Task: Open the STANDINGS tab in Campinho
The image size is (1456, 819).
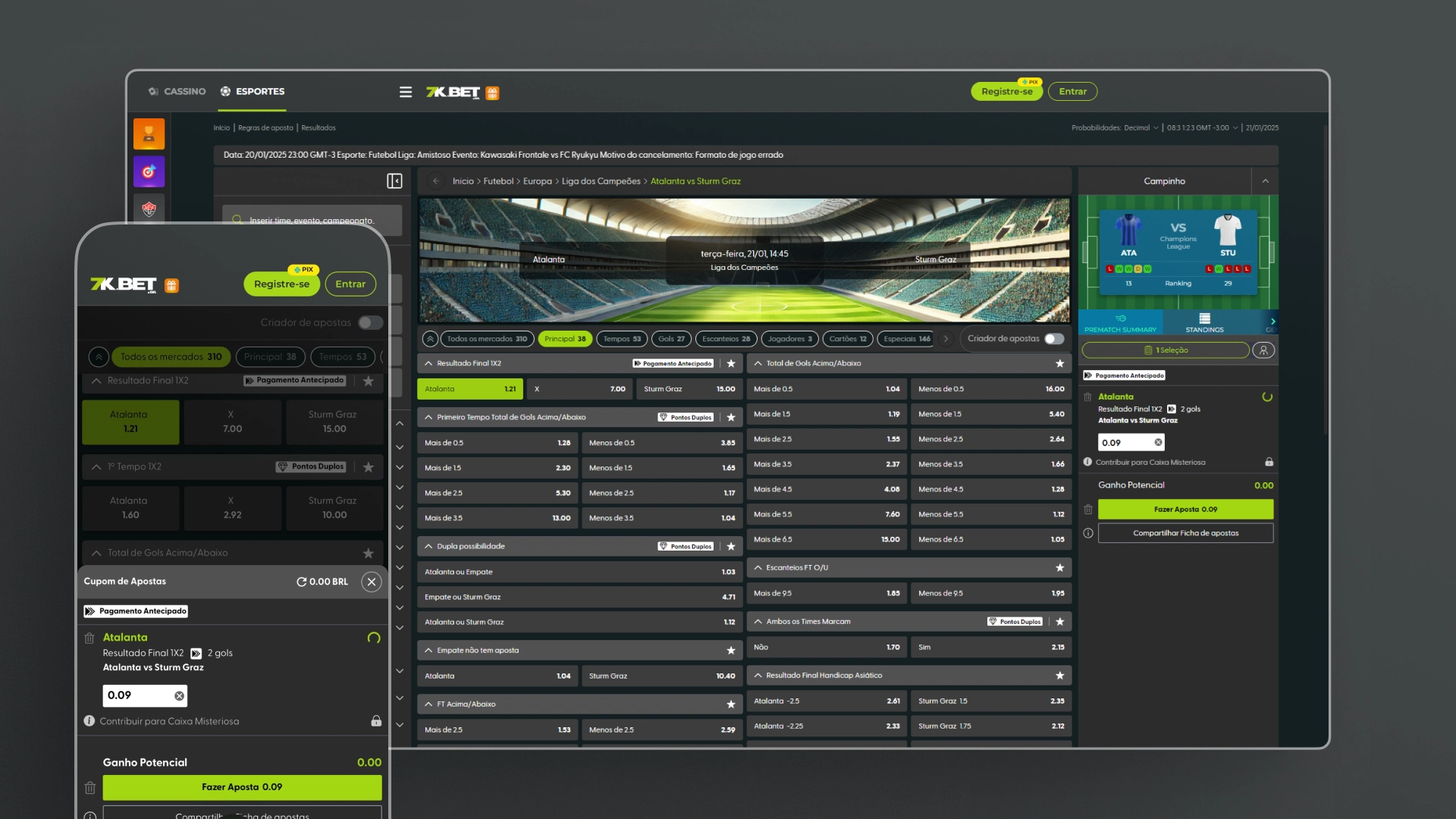Action: click(1204, 323)
